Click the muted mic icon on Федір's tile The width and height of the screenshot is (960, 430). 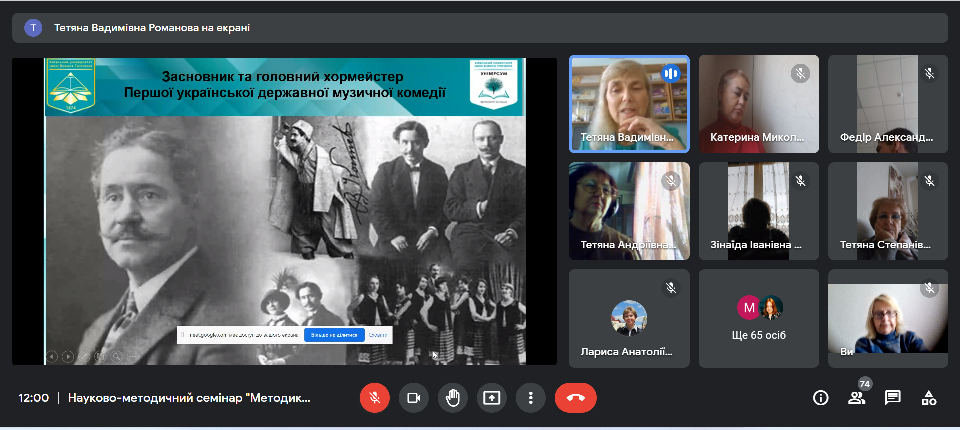[x=929, y=73]
